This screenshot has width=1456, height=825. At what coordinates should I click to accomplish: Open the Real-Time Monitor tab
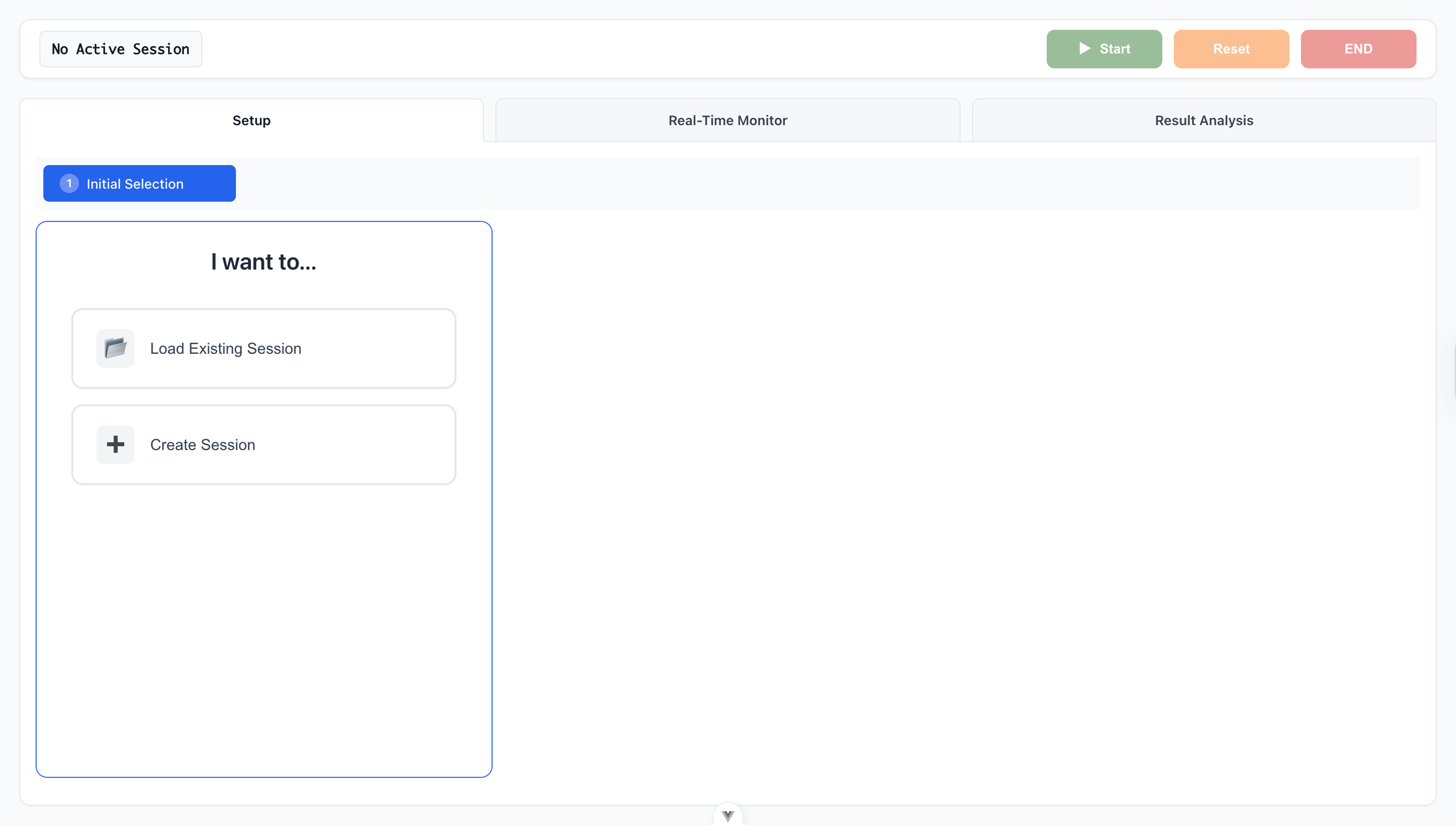[728, 121]
